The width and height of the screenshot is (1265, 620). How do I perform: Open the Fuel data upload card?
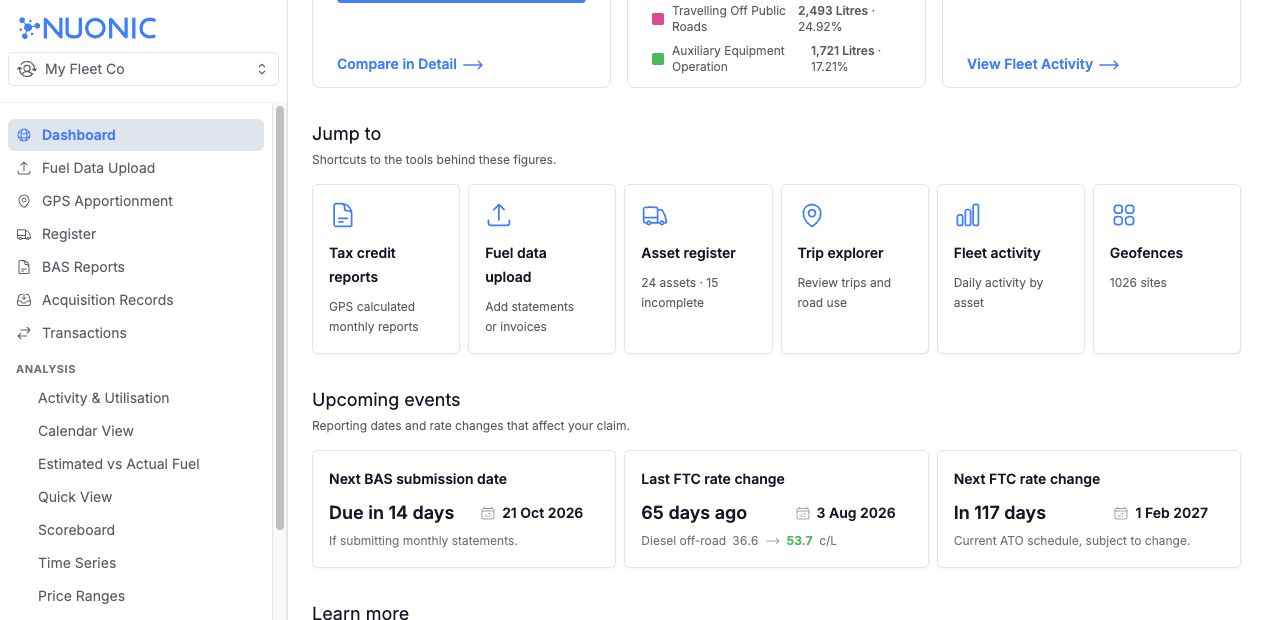tap(542, 268)
